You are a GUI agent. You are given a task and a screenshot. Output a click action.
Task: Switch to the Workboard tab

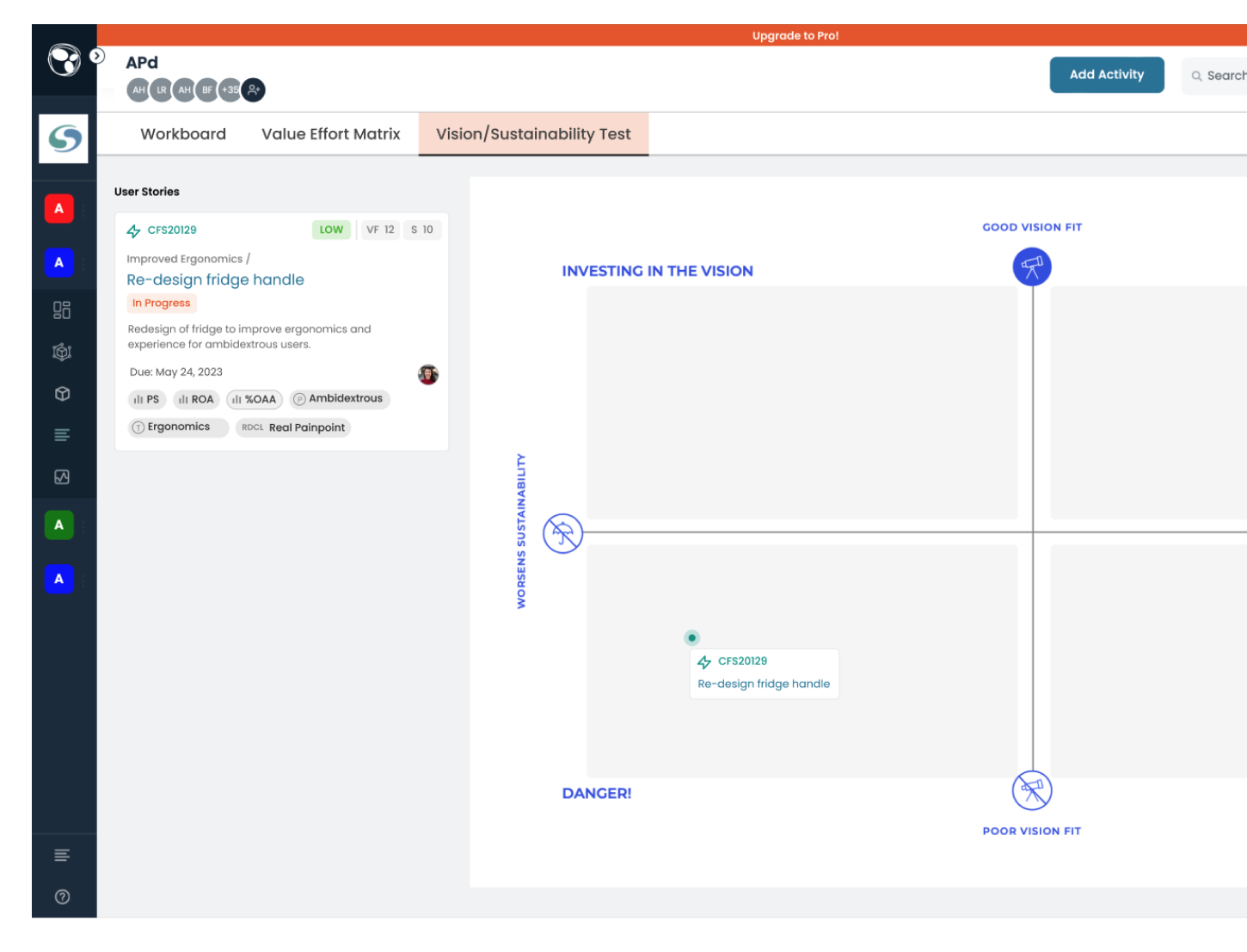click(x=183, y=134)
